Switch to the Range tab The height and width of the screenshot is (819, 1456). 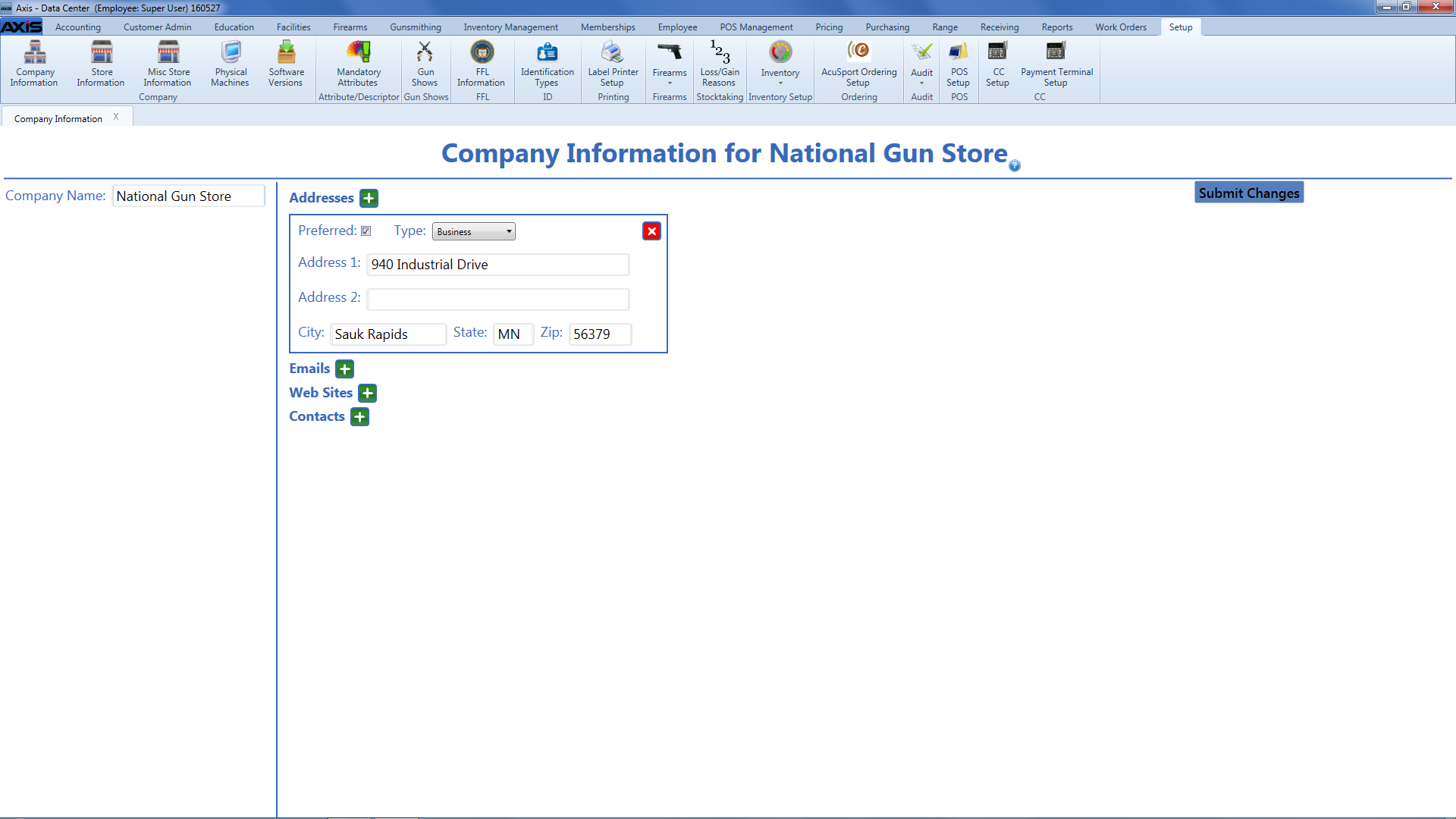coord(945,27)
